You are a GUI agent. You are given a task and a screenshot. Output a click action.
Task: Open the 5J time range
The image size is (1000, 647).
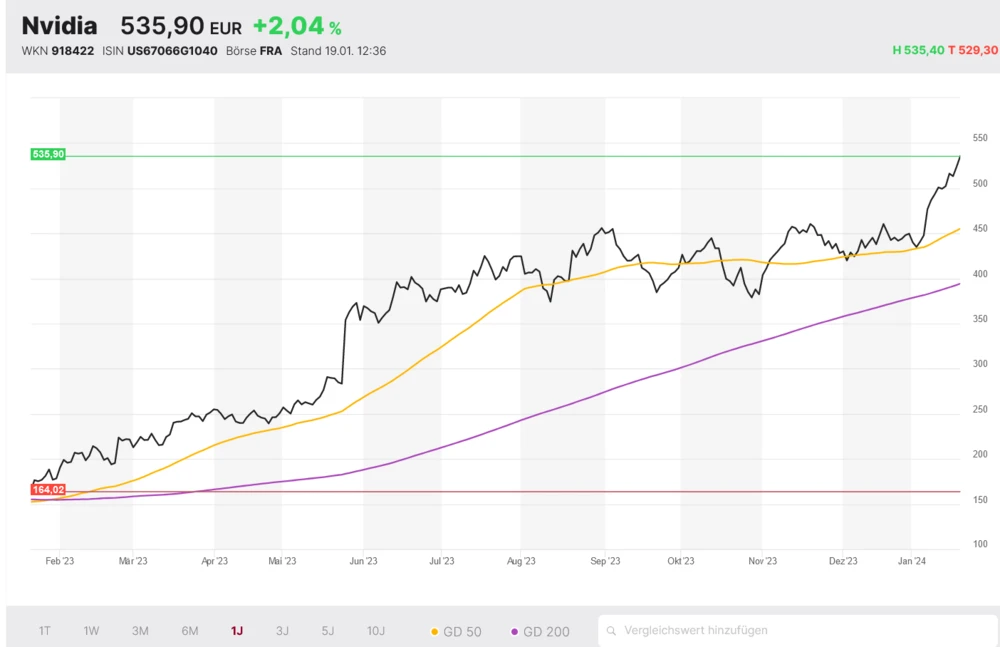click(x=328, y=631)
